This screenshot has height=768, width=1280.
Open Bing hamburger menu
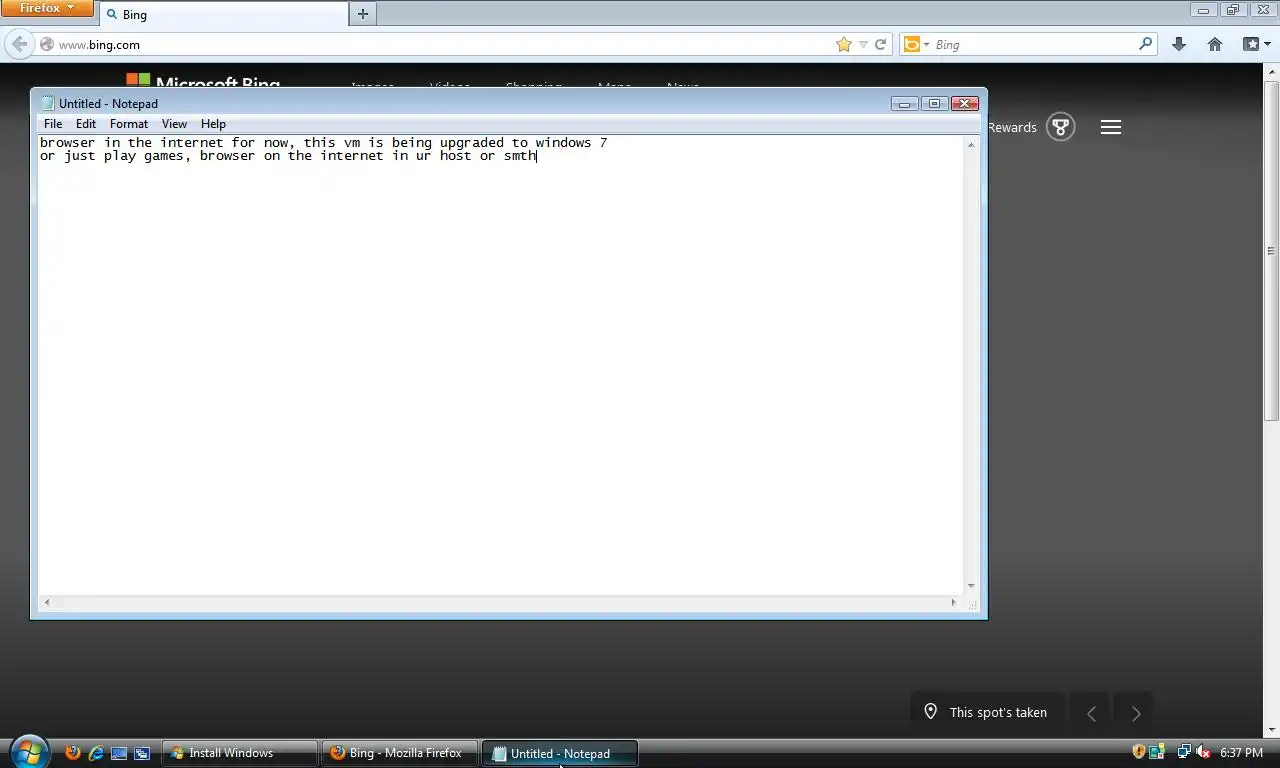[1111, 127]
